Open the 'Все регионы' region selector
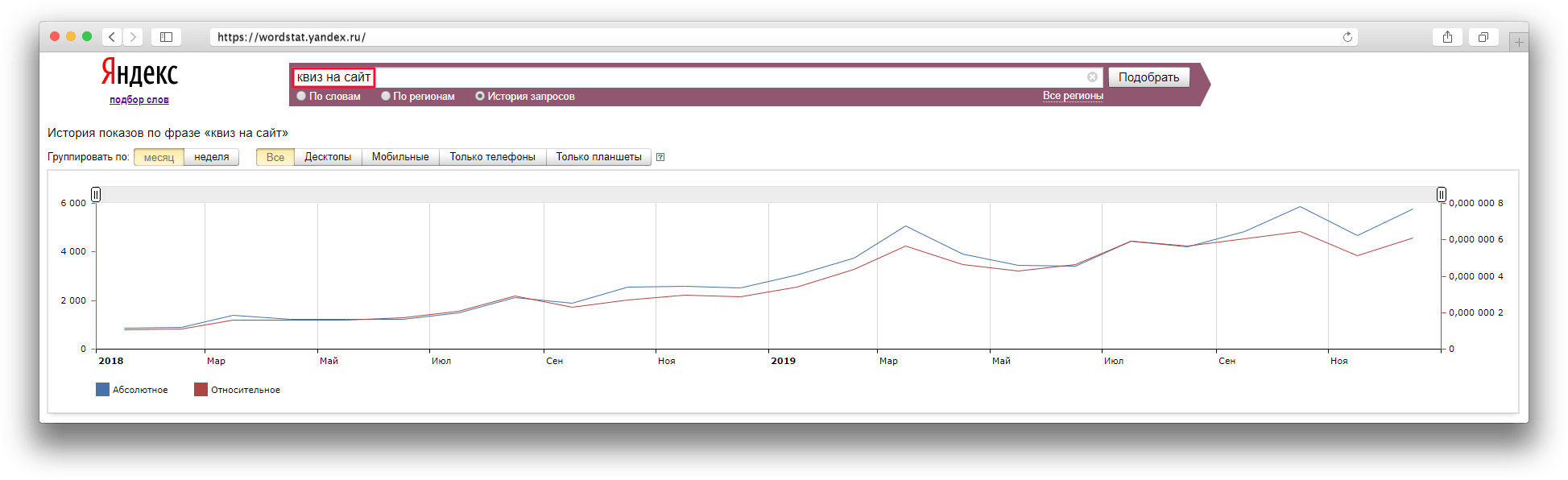 (1073, 96)
